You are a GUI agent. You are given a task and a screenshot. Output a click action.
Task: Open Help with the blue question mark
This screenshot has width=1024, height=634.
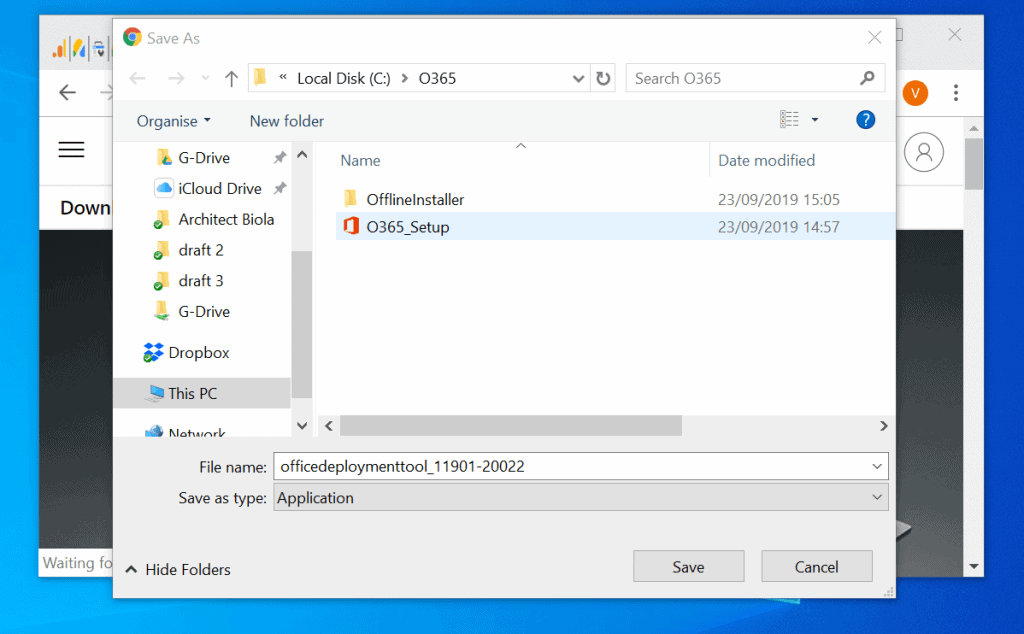(865, 120)
